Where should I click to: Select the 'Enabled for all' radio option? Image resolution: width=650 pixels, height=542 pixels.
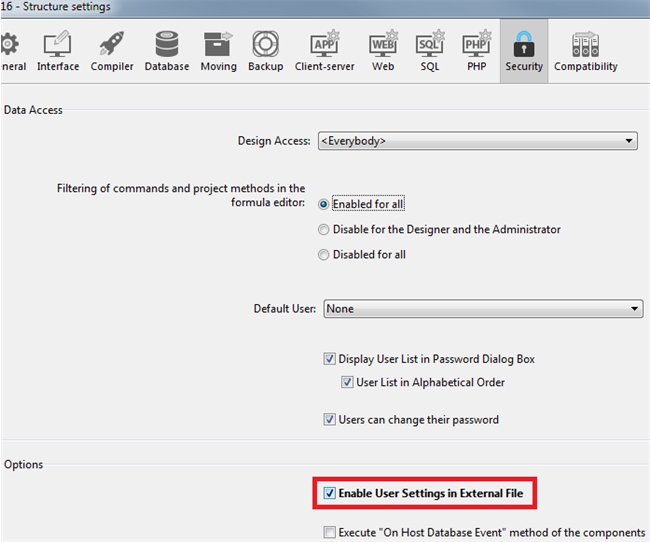click(324, 204)
